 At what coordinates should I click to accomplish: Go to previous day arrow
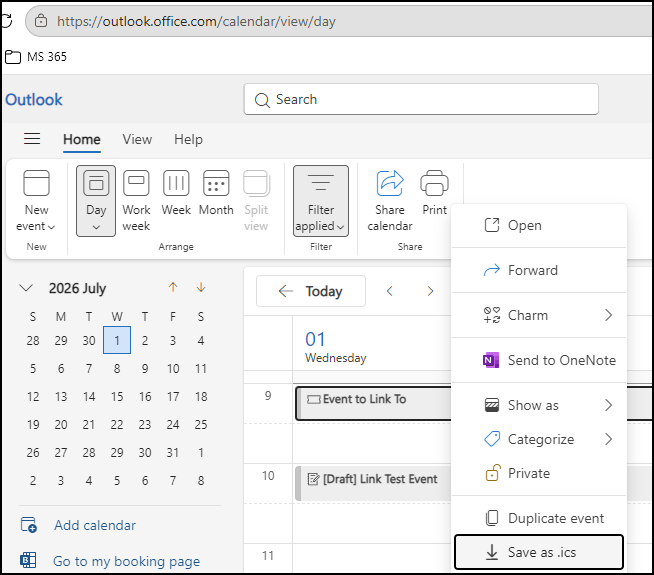point(390,291)
